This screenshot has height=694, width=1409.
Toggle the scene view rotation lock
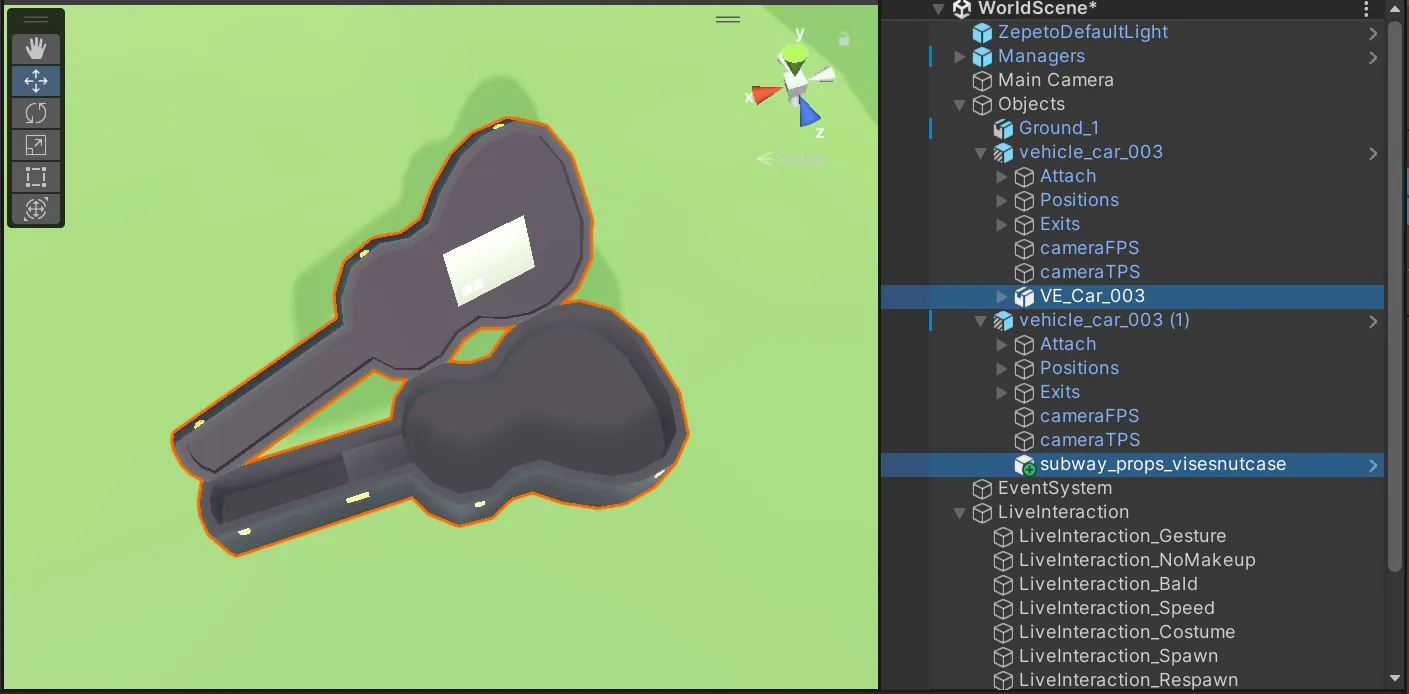pos(845,39)
